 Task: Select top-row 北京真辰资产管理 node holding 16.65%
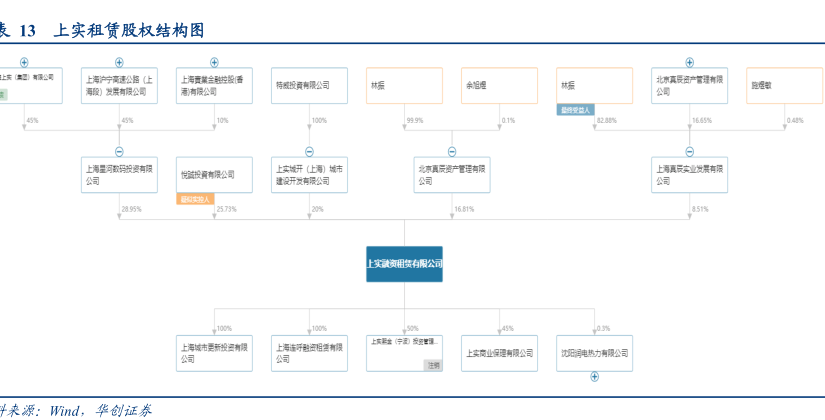coord(689,85)
